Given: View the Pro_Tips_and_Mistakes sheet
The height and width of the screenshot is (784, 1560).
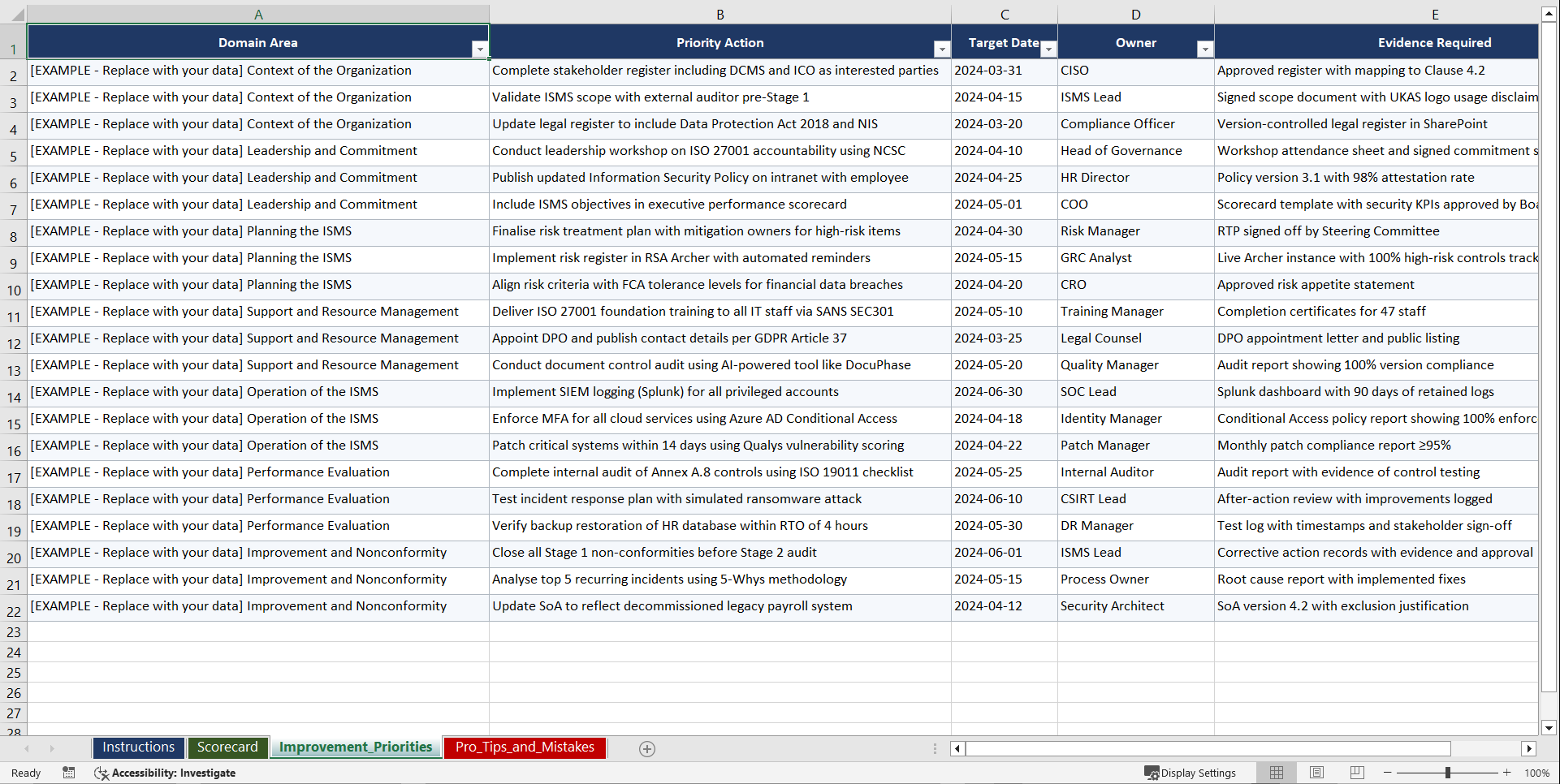Looking at the screenshot, I should click(x=524, y=747).
